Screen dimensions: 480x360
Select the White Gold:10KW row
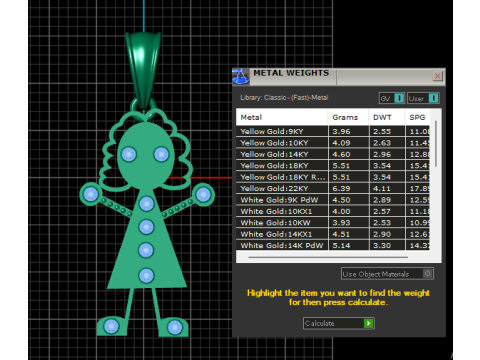333,223
